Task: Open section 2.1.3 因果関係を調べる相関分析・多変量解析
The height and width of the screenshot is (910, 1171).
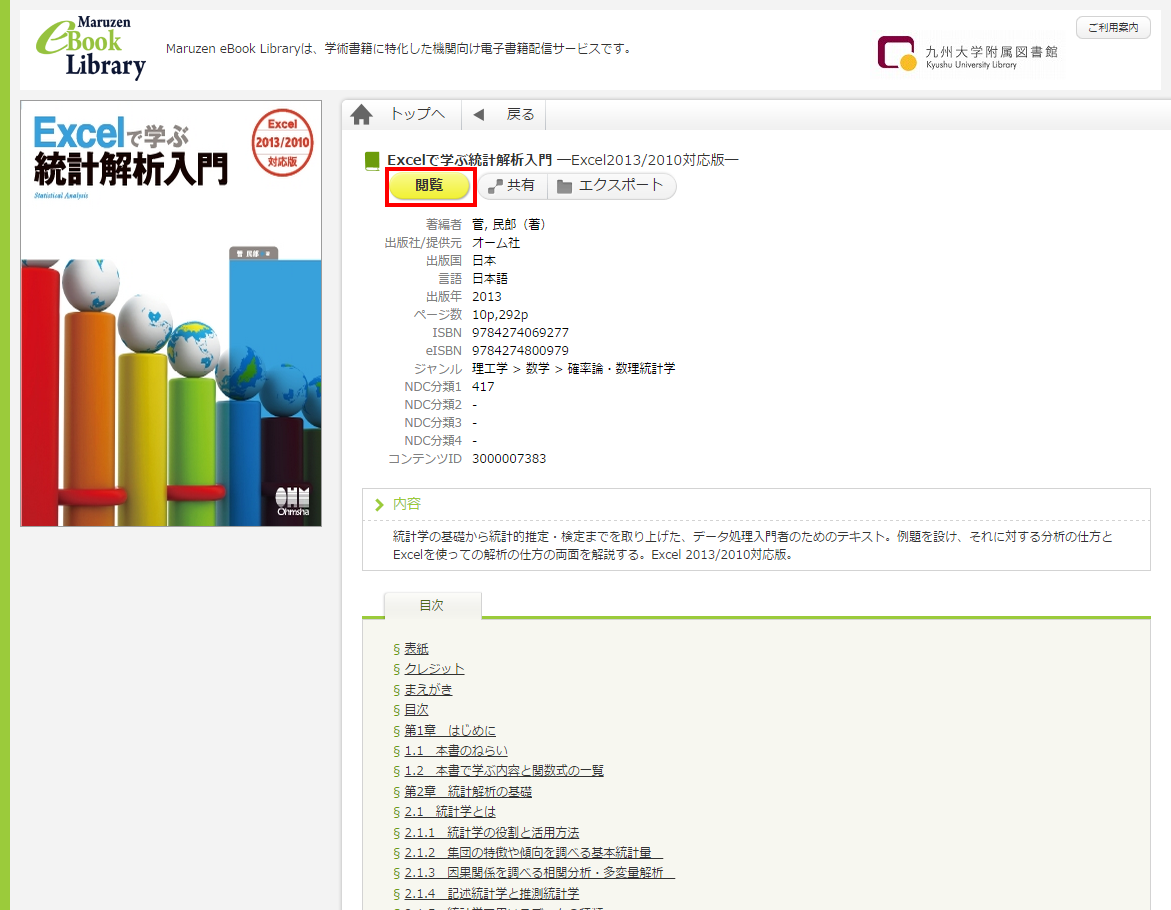Action: [x=539, y=873]
